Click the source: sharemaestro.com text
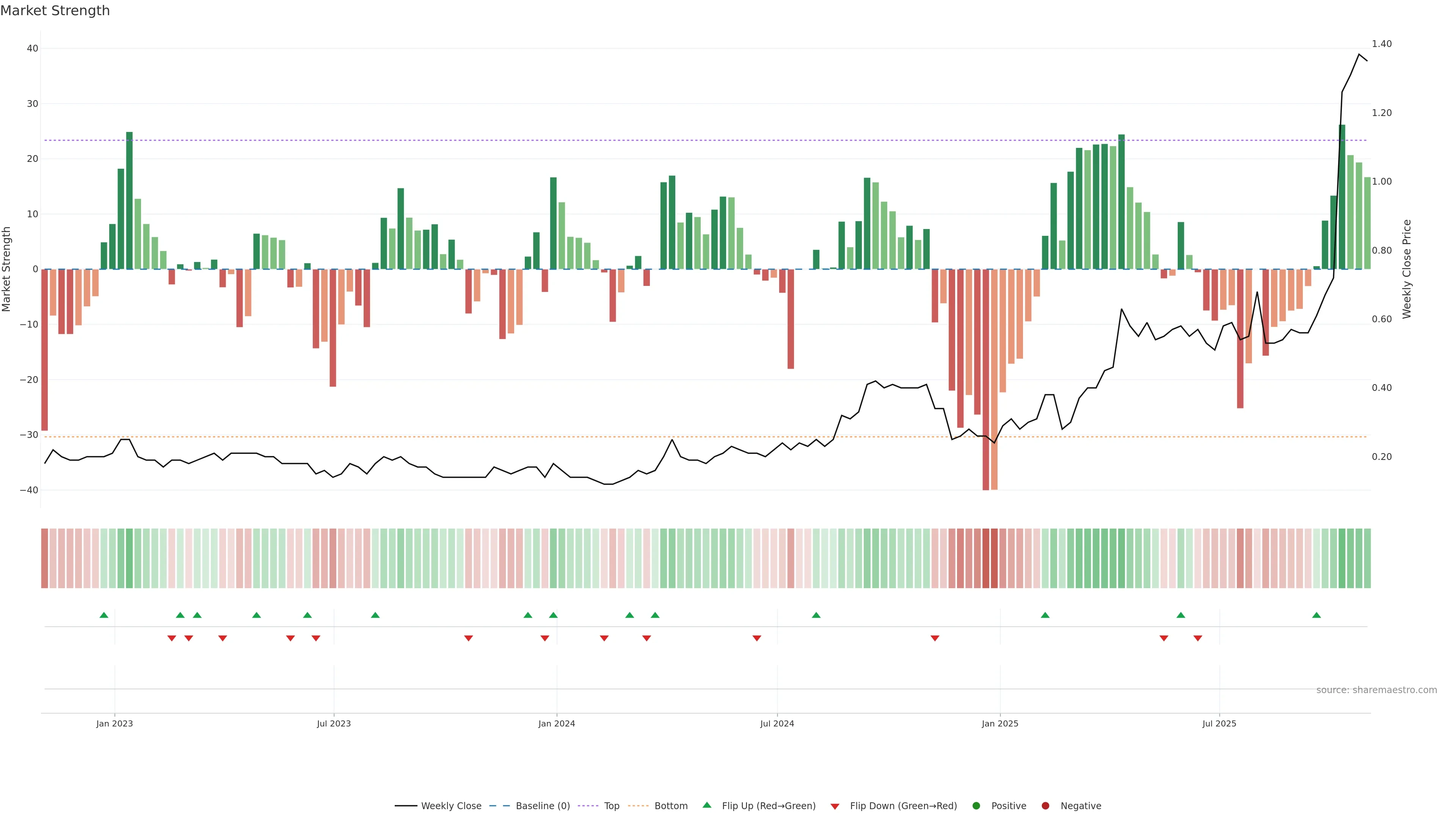This screenshot has width=1456, height=819. coord(1376,690)
